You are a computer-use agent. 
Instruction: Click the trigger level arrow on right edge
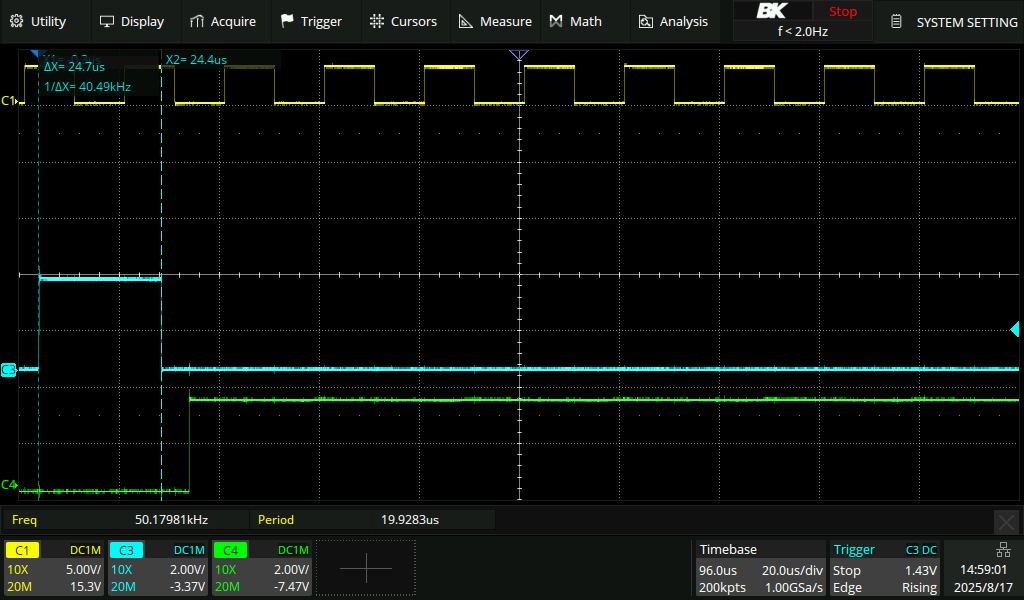[x=1014, y=329]
